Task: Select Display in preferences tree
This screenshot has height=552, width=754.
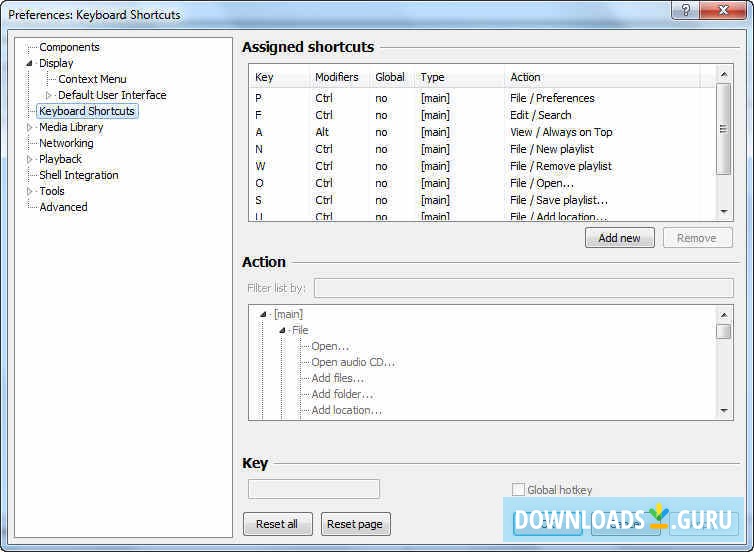Action: 56,63
